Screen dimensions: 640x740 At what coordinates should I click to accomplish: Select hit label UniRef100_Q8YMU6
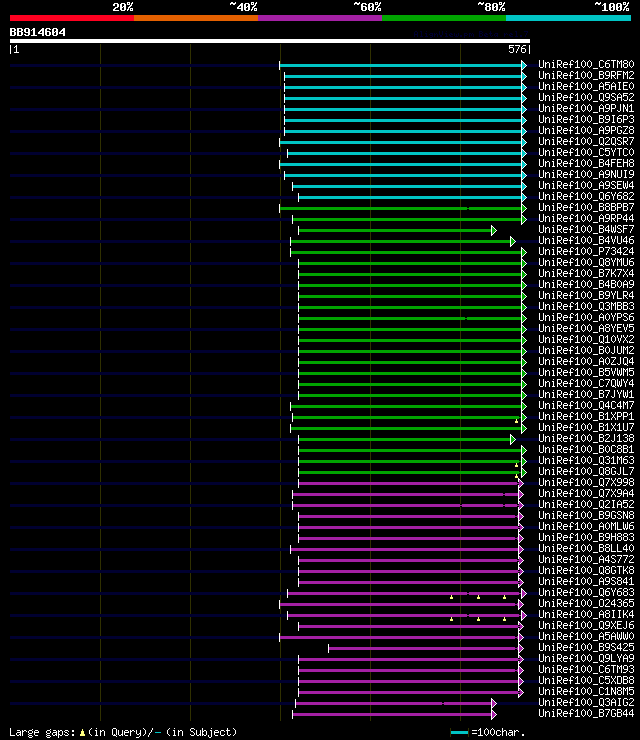click(x=586, y=262)
